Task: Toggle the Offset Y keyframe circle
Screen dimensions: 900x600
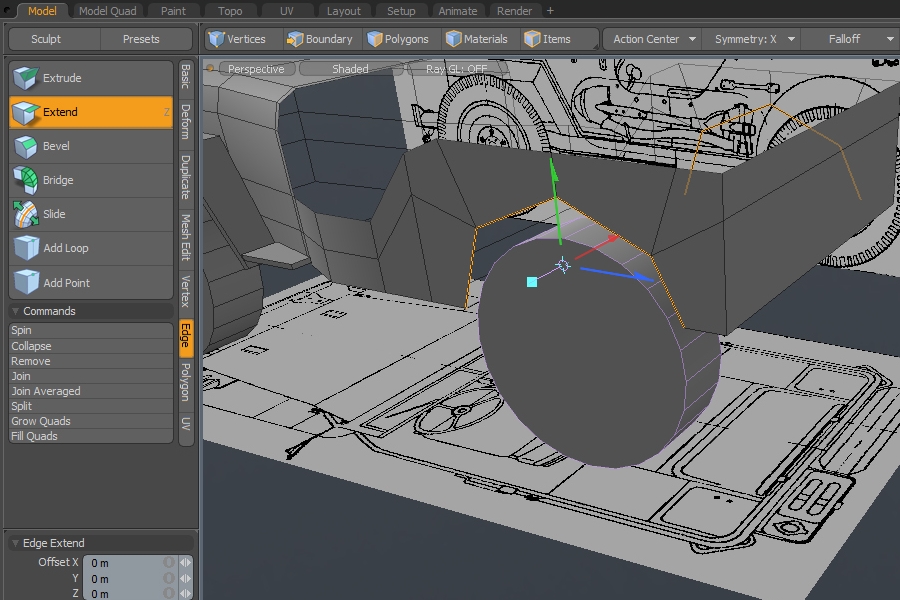Action: [x=169, y=578]
